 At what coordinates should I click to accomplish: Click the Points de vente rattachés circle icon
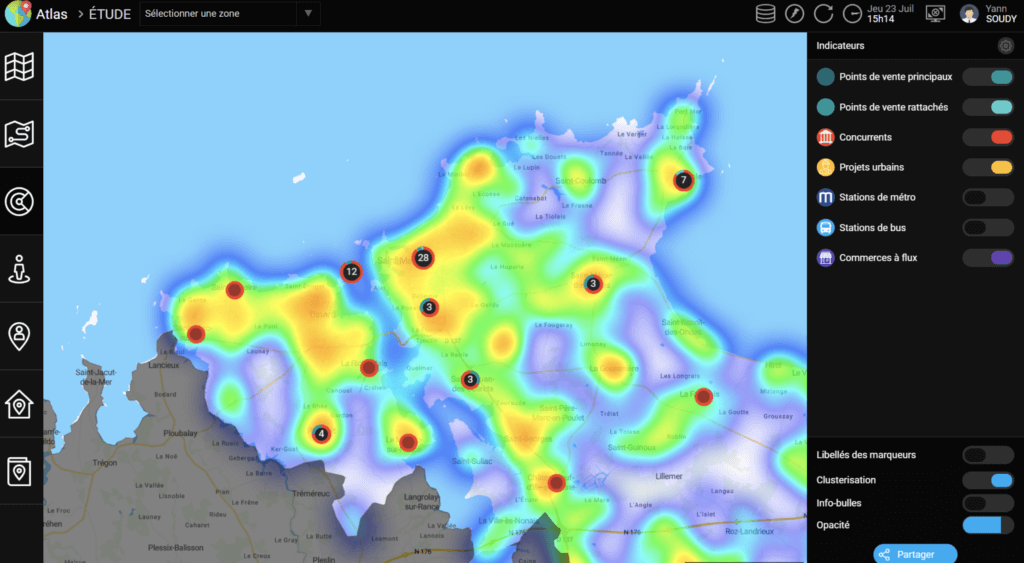tap(825, 107)
